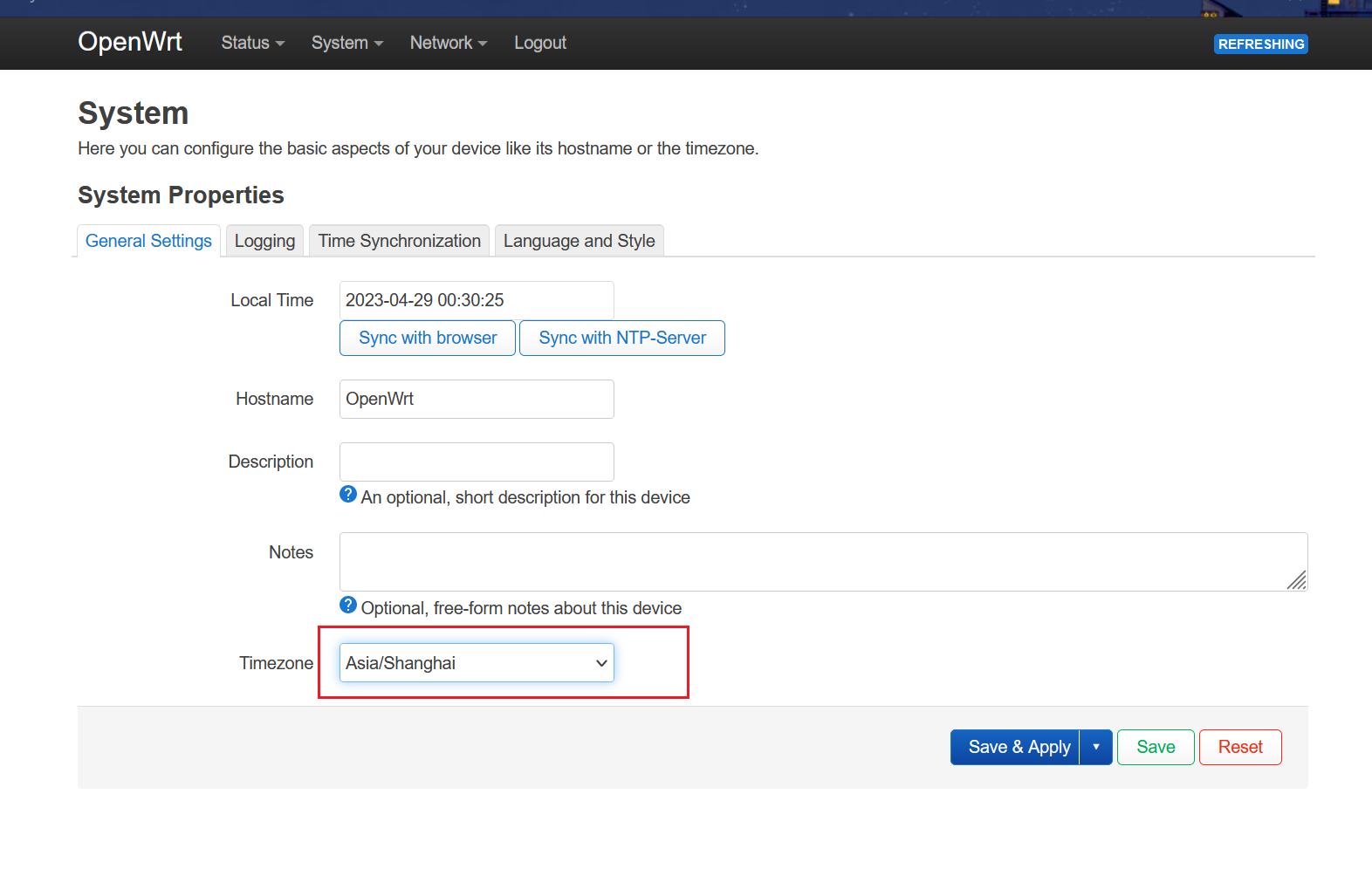Switch to the Time Synchronization tab
The height and width of the screenshot is (869, 1372).
tap(399, 241)
